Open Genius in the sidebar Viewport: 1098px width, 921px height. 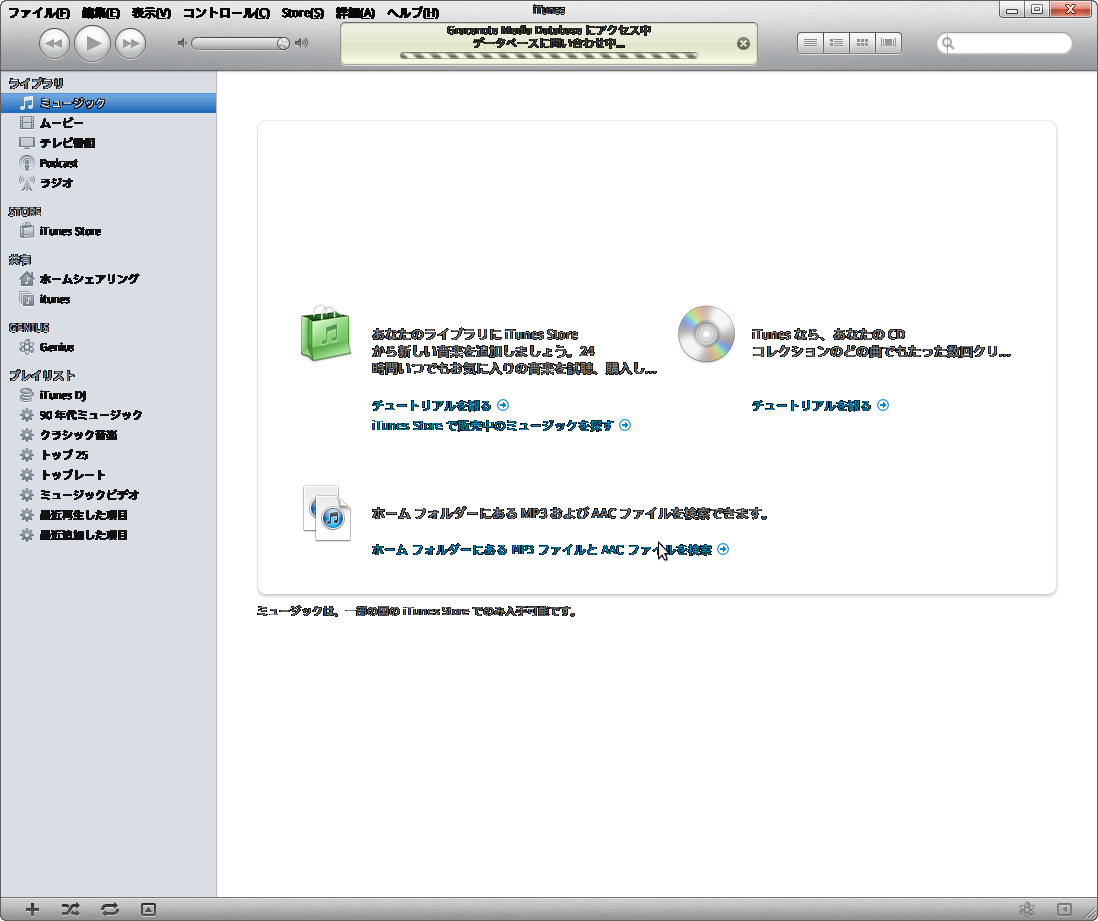108,347
